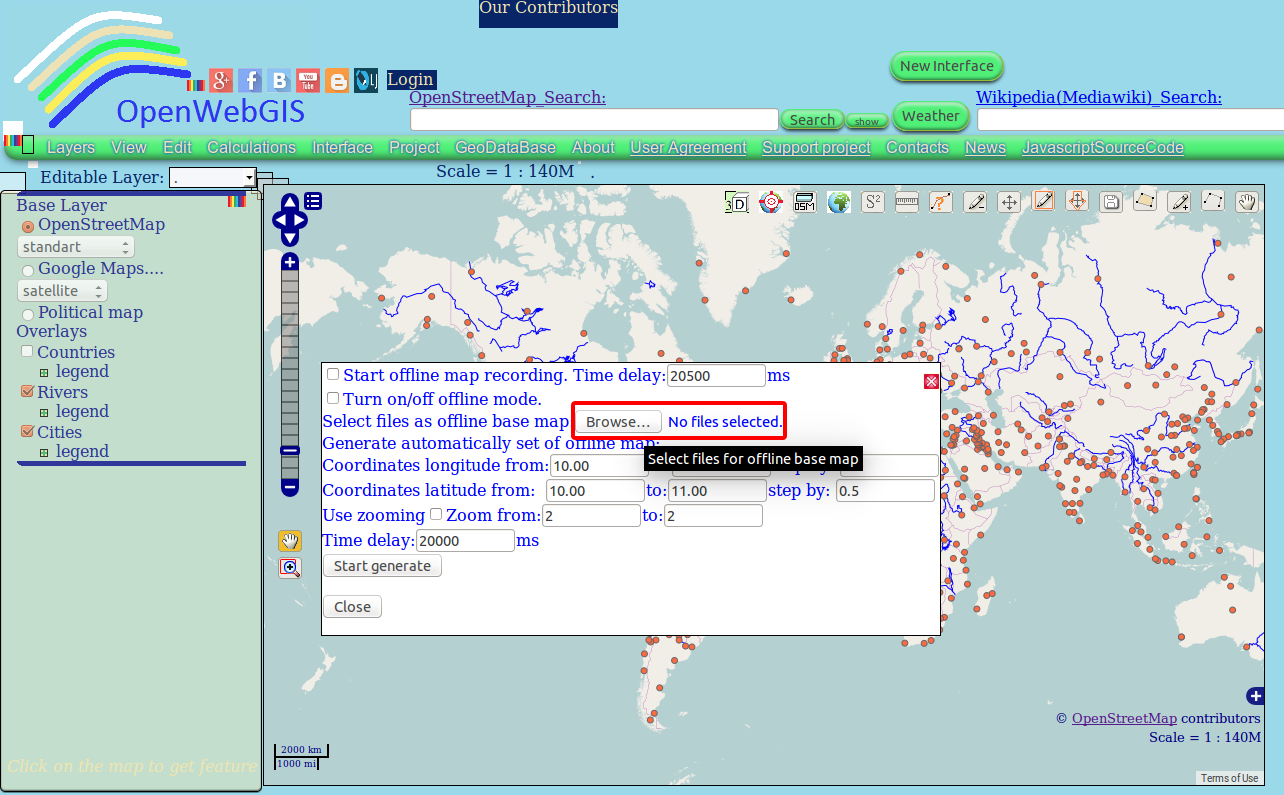
Task: Click the orange route question icon
Action: click(x=941, y=202)
